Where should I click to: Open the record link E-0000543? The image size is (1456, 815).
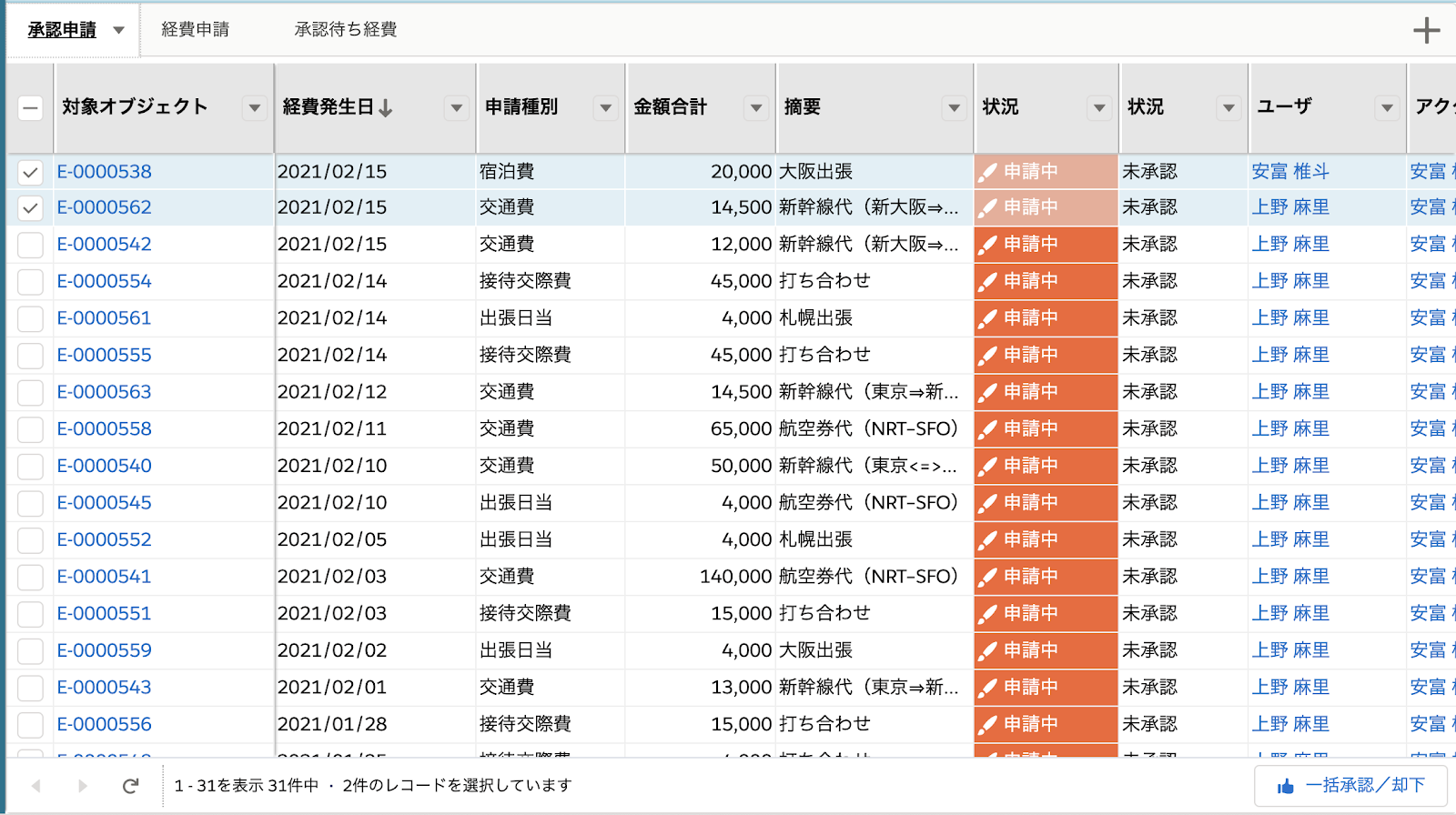105,688
